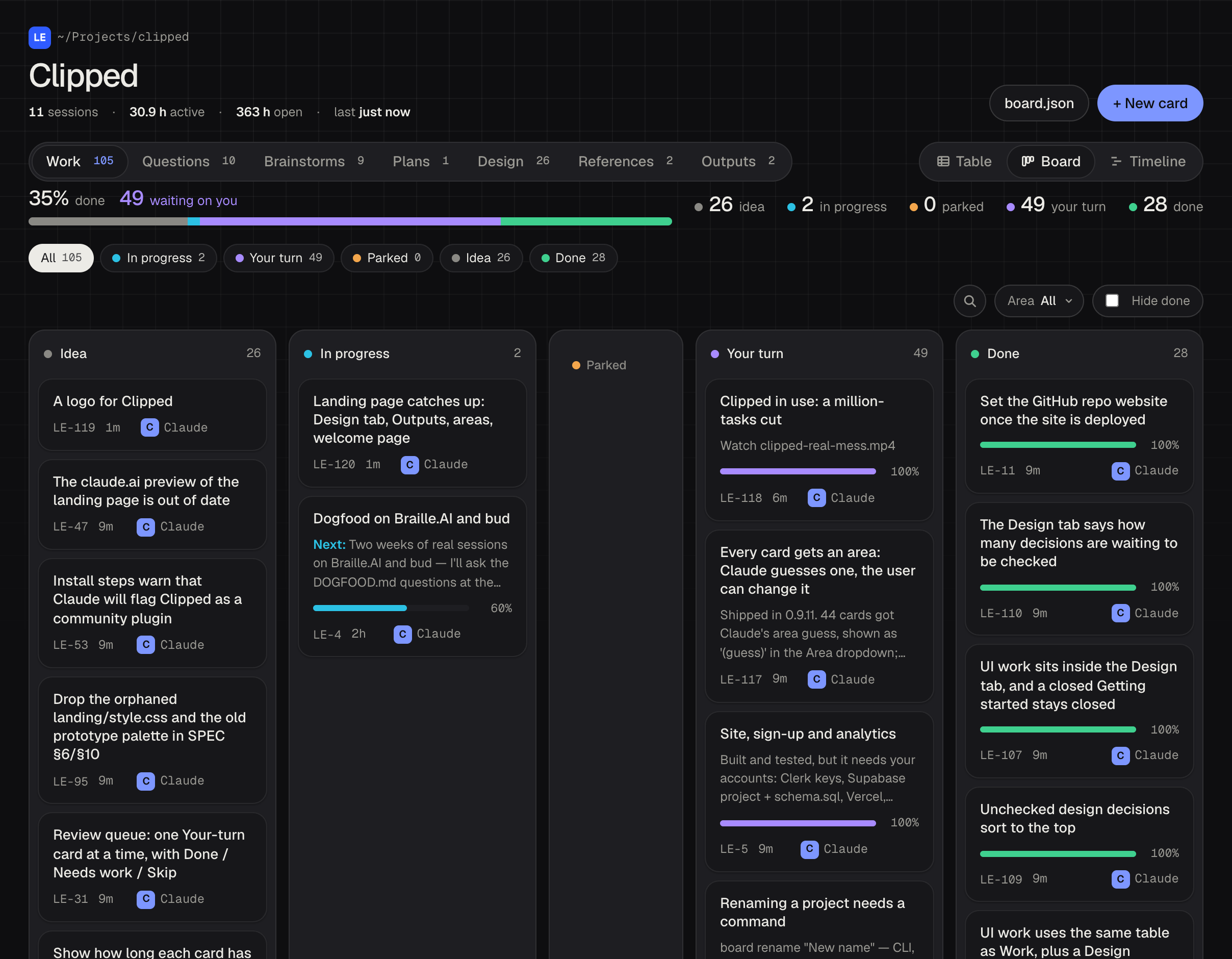Enable the Hide done checkbox
1232x959 pixels.
(x=1112, y=301)
